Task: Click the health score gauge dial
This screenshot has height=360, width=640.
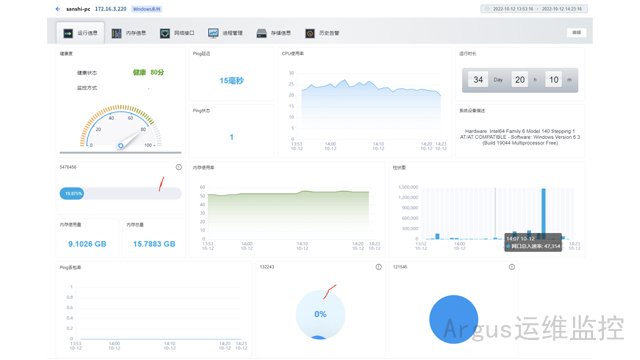Action: coord(120,127)
